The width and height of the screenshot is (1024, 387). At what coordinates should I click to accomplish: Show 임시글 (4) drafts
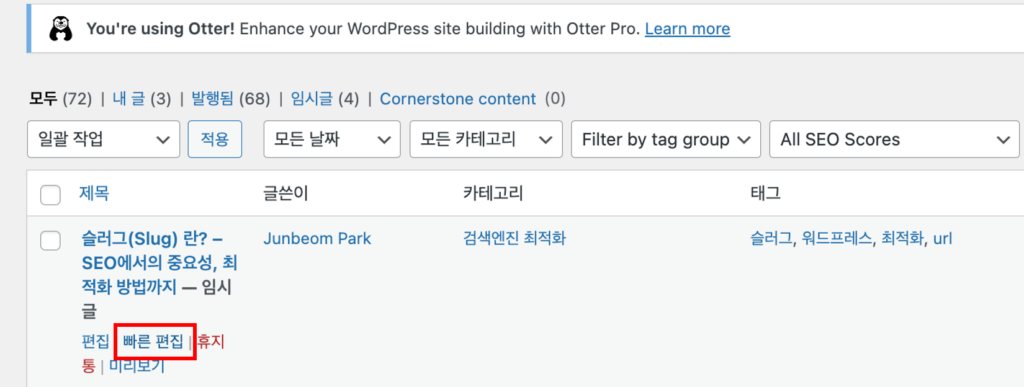pos(325,99)
